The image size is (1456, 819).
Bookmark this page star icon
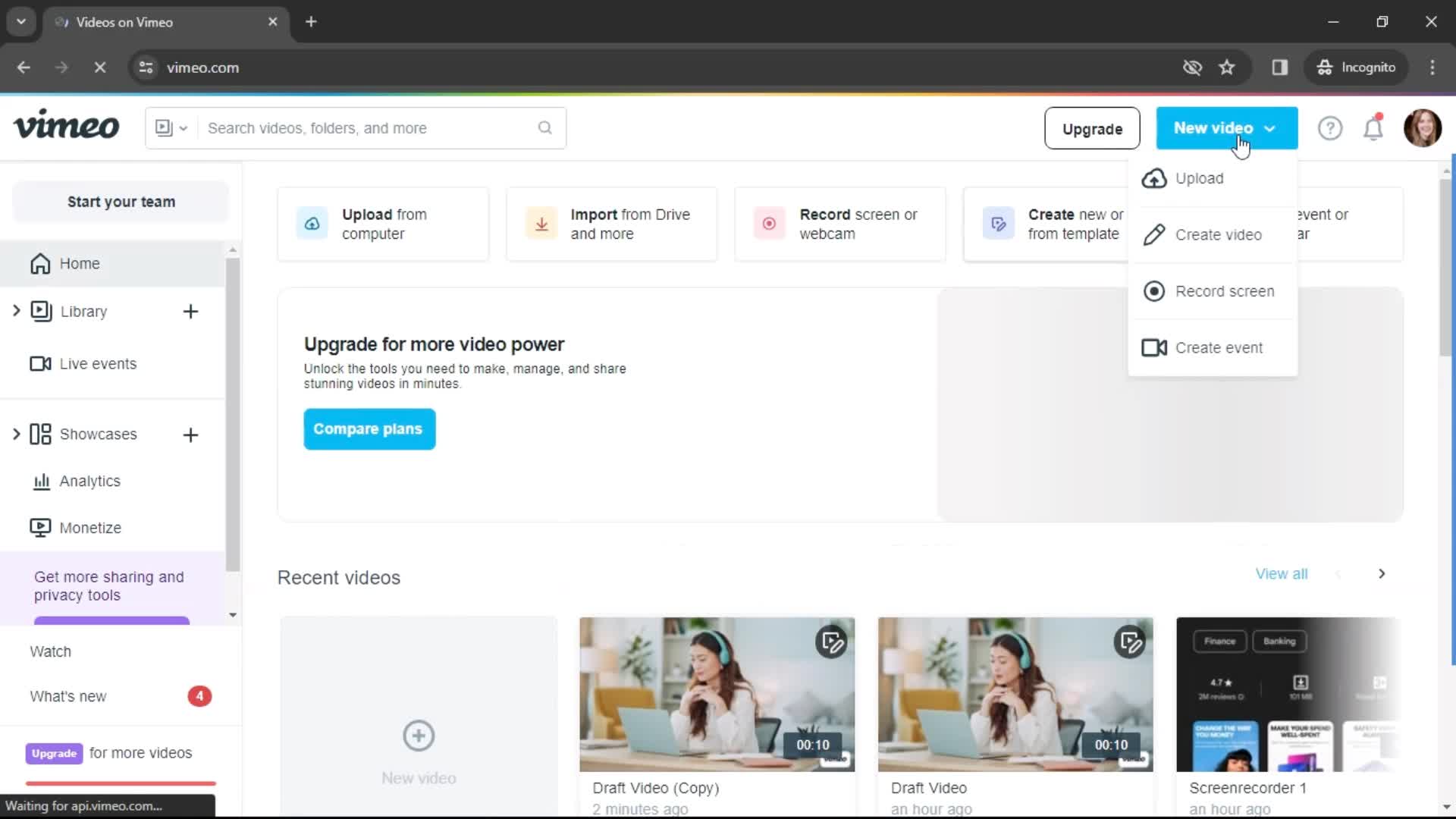[x=1226, y=67]
